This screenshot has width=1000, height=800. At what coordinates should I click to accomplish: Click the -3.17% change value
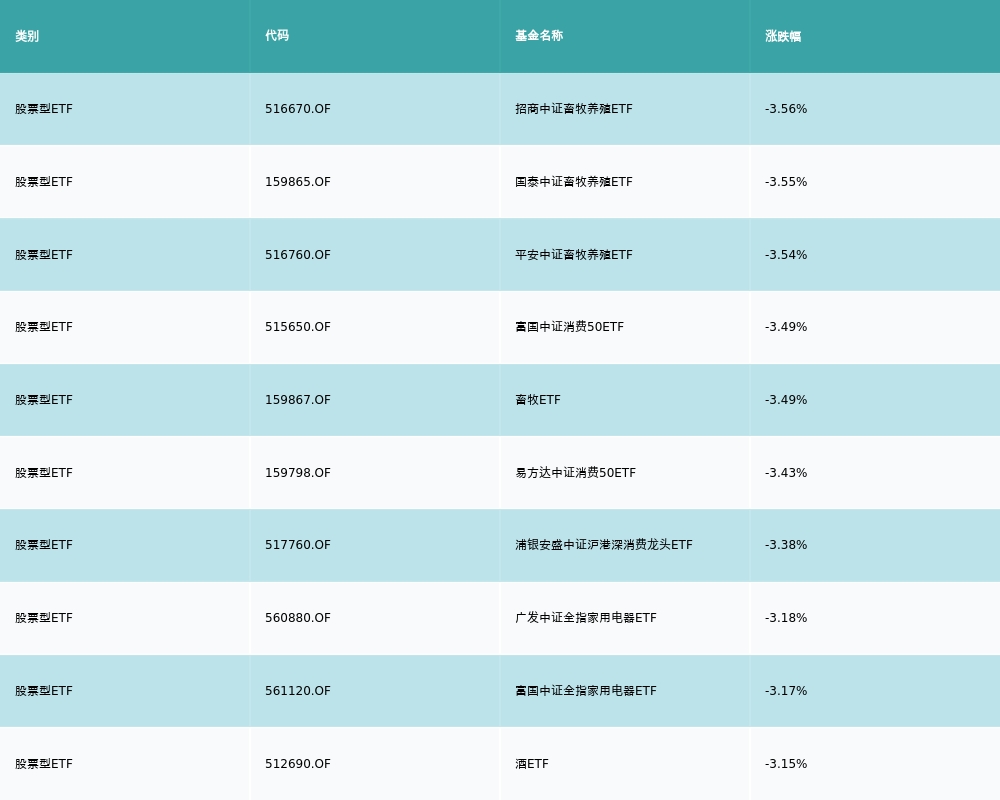click(x=786, y=691)
